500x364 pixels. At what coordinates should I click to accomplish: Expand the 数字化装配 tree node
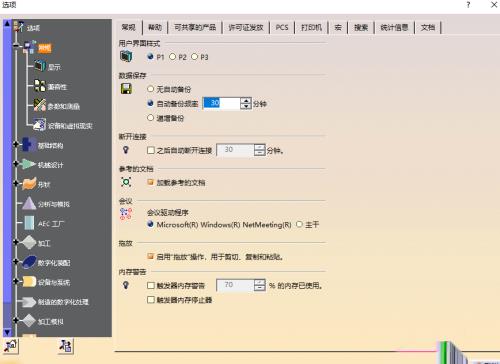coord(16,262)
